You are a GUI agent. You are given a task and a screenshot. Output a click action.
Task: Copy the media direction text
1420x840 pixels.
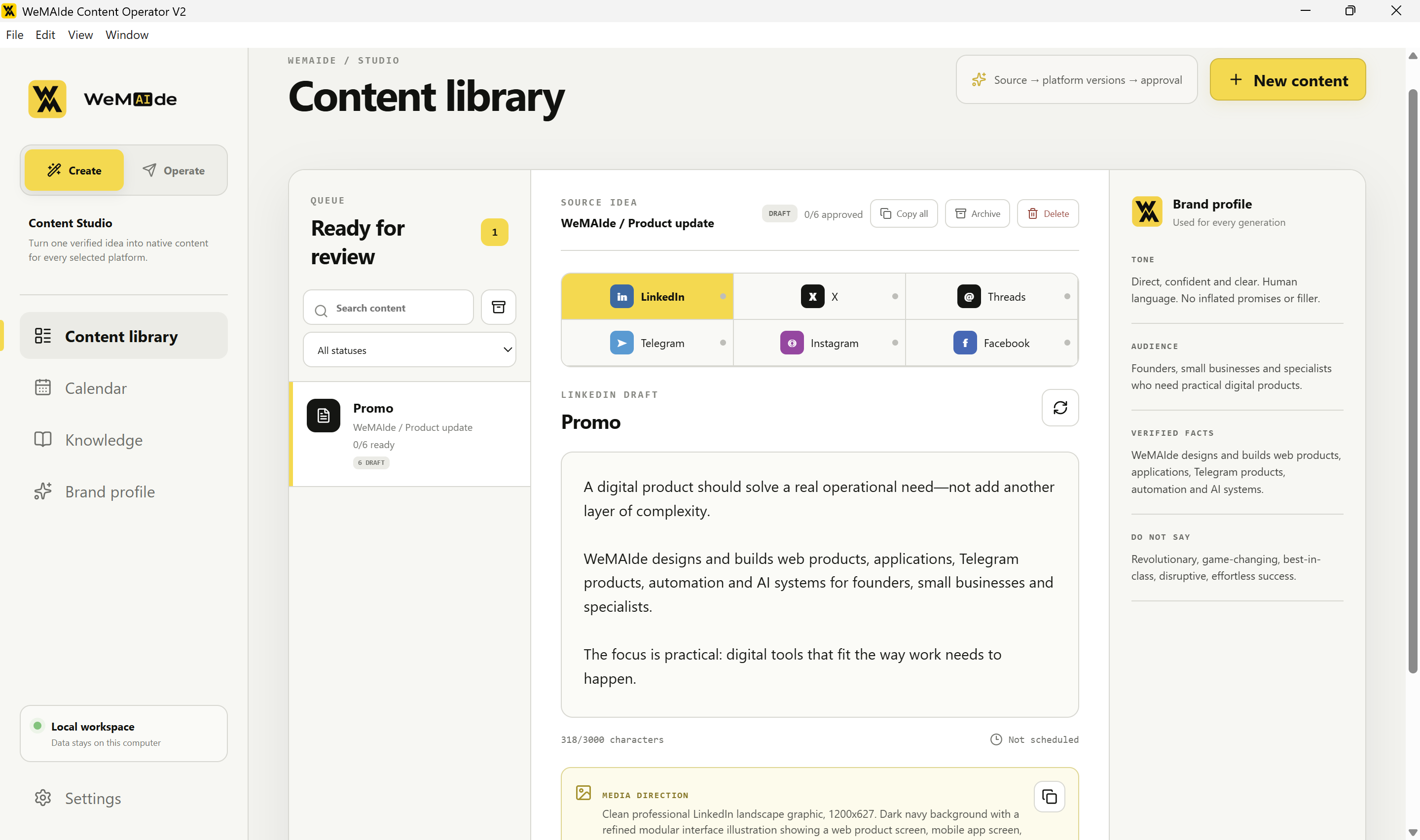click(x=1049, y=797)
